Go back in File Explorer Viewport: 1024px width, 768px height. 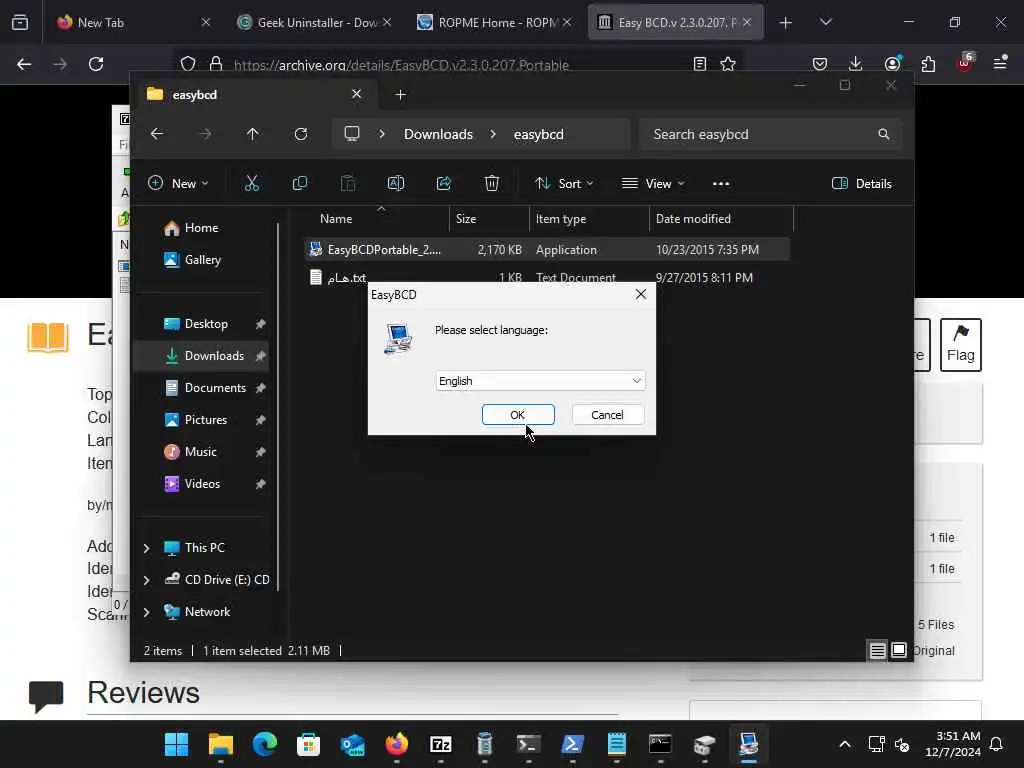click(x=157, y=134)
